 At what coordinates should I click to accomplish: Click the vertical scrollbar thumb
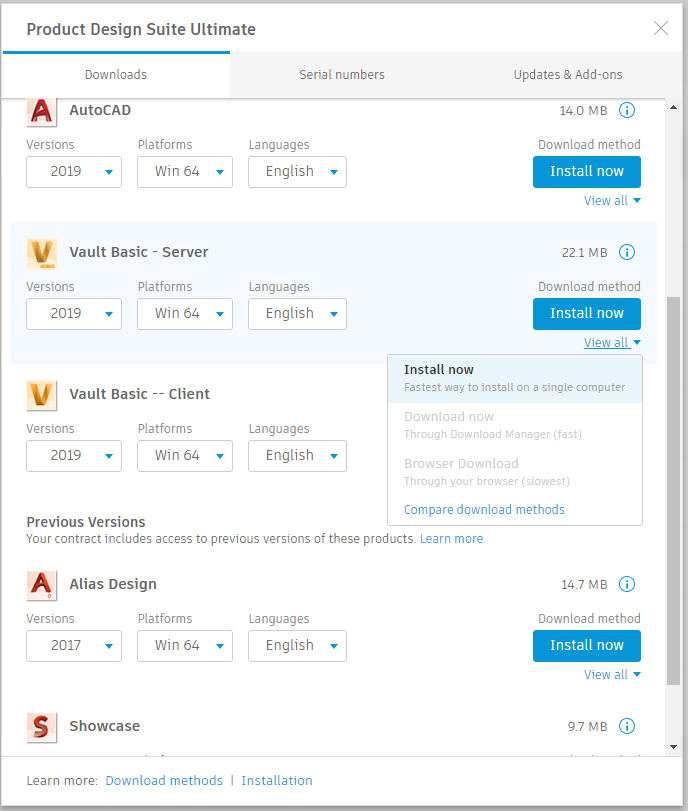click(x=673, y=490)
